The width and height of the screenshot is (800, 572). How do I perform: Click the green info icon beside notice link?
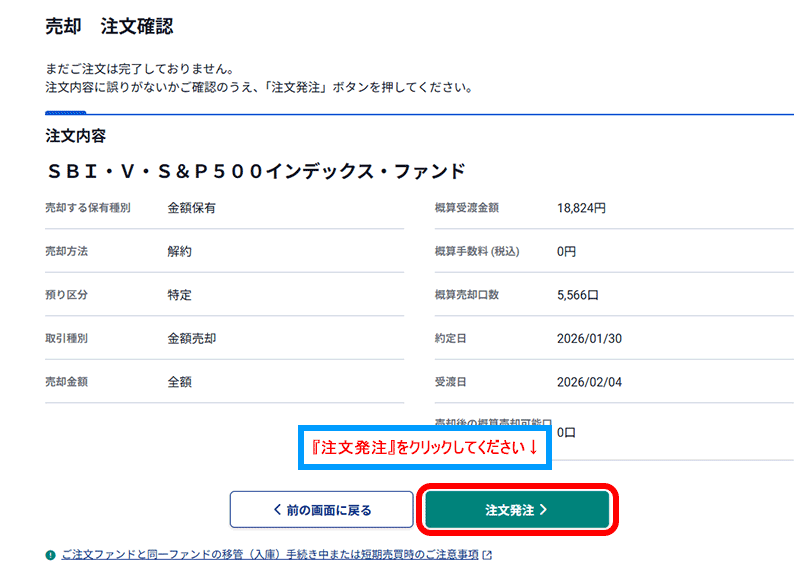50,555
